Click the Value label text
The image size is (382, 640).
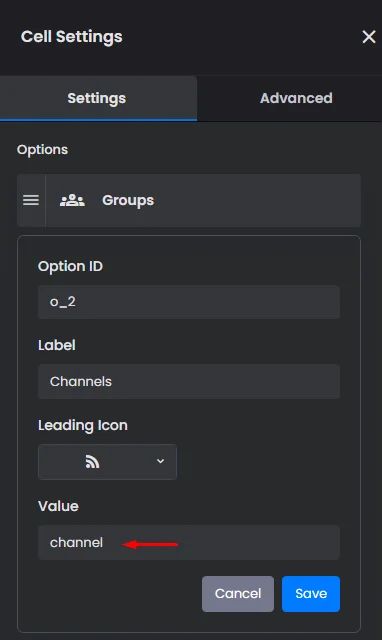point(58,506)
